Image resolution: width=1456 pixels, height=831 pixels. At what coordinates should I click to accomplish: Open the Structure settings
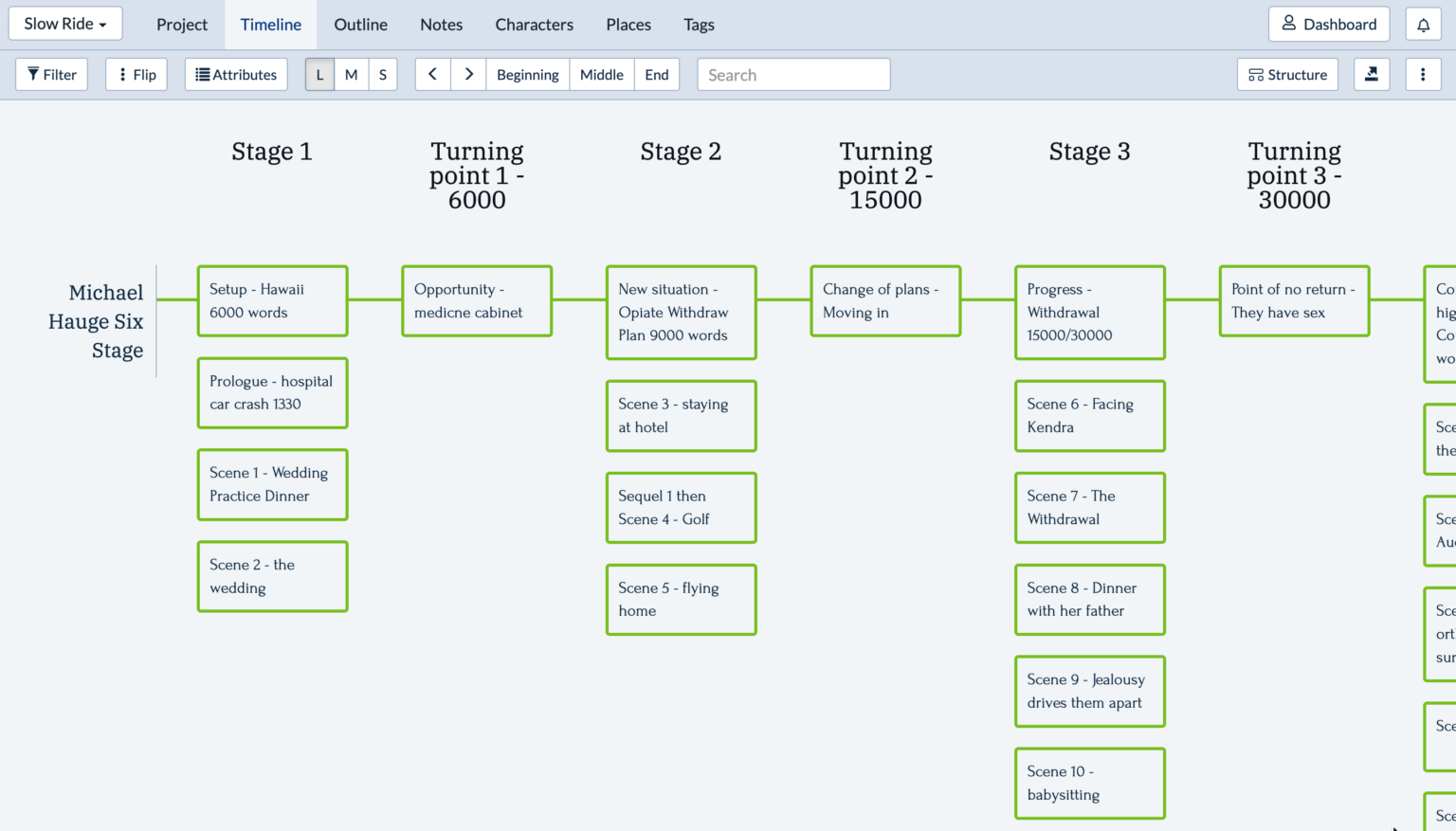coord(1287,74)
